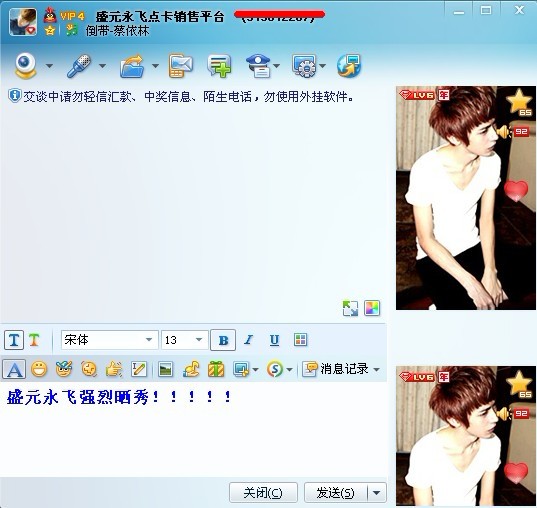Click the security warning text about 汇款
Image resolution: width=537 pixels, height=508 pixels.
pos(188,97)
